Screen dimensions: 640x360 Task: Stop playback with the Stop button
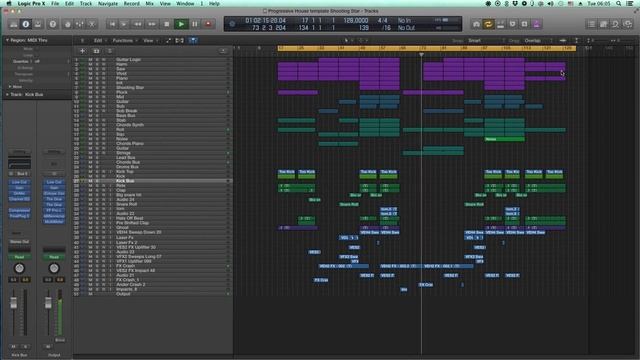[167, 24]
